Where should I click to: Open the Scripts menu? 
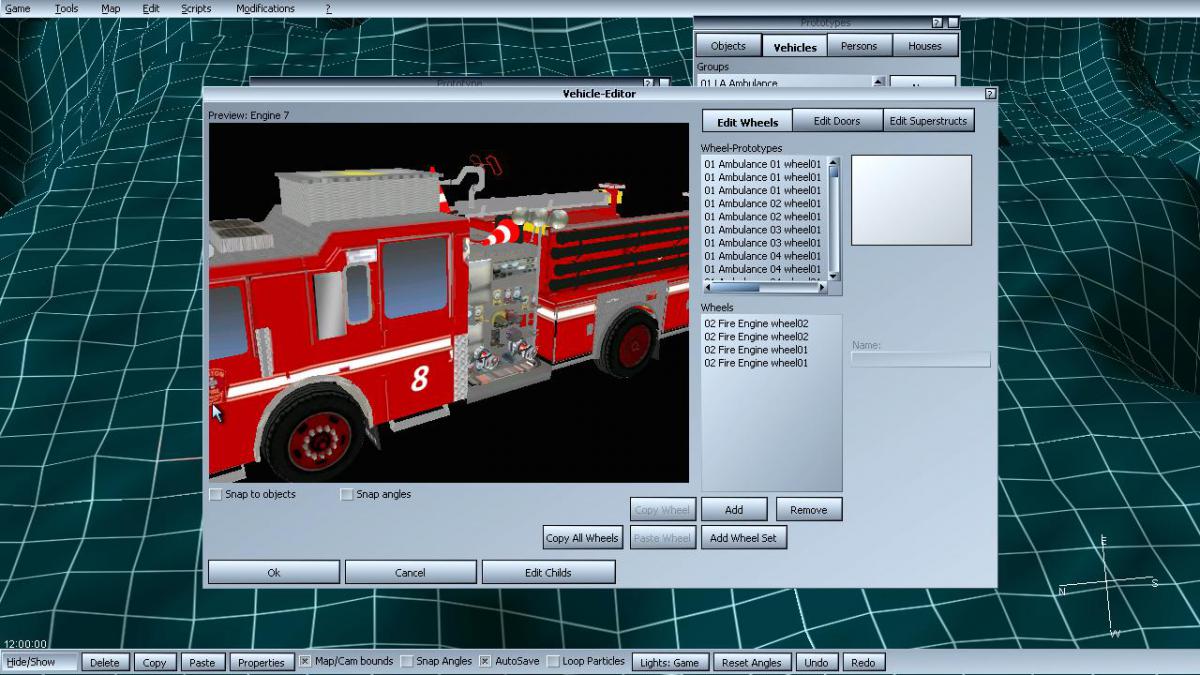coord(196,8)
